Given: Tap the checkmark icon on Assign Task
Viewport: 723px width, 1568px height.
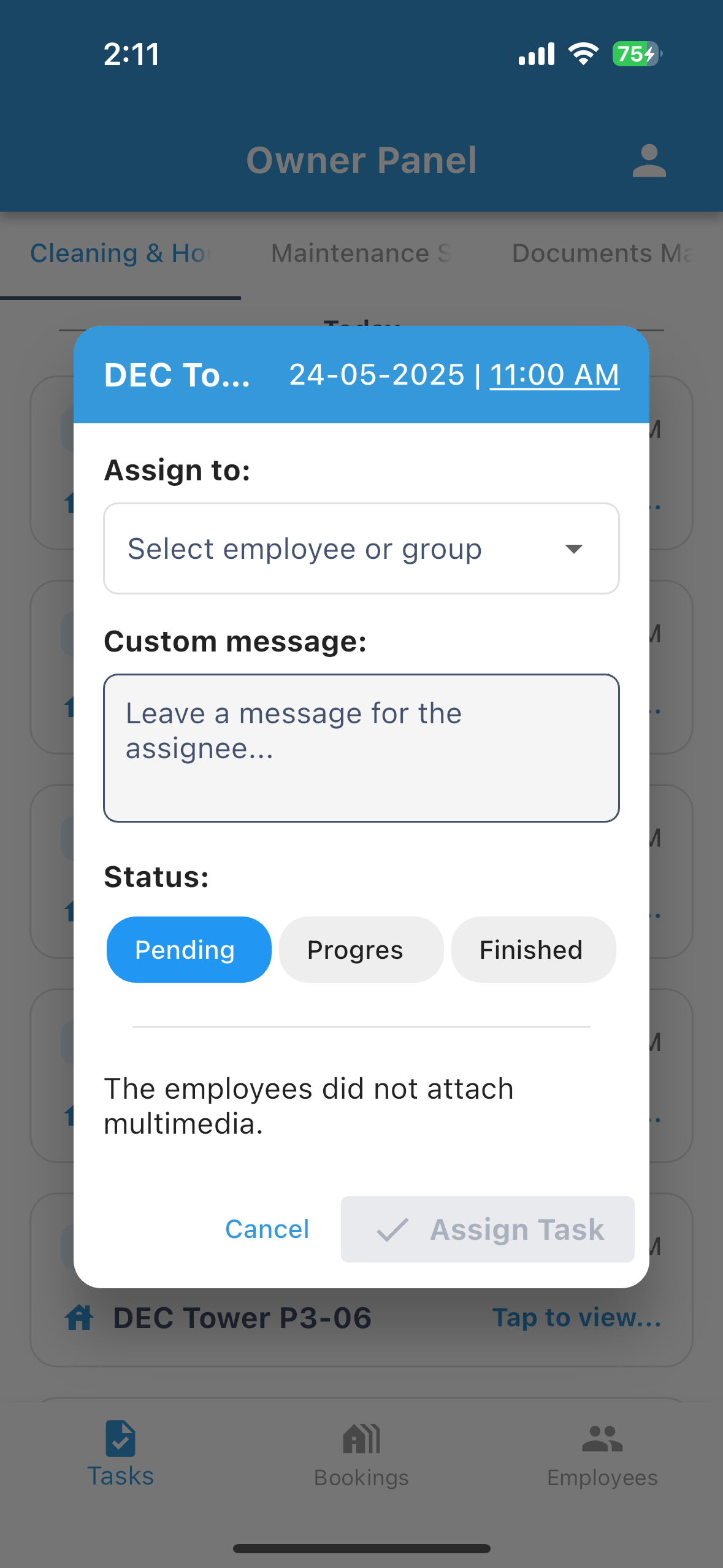Looking at the screenshot, I should (392, 1230).
